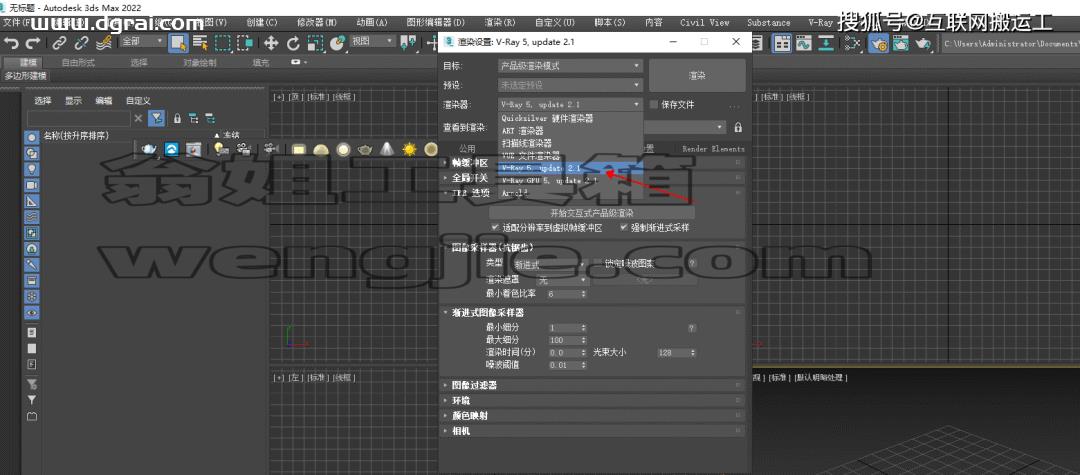Screen dimensions: 1080x475
Task: Click the cone spotlight icon on floating toolbar
Action: (x=387, y=149)
